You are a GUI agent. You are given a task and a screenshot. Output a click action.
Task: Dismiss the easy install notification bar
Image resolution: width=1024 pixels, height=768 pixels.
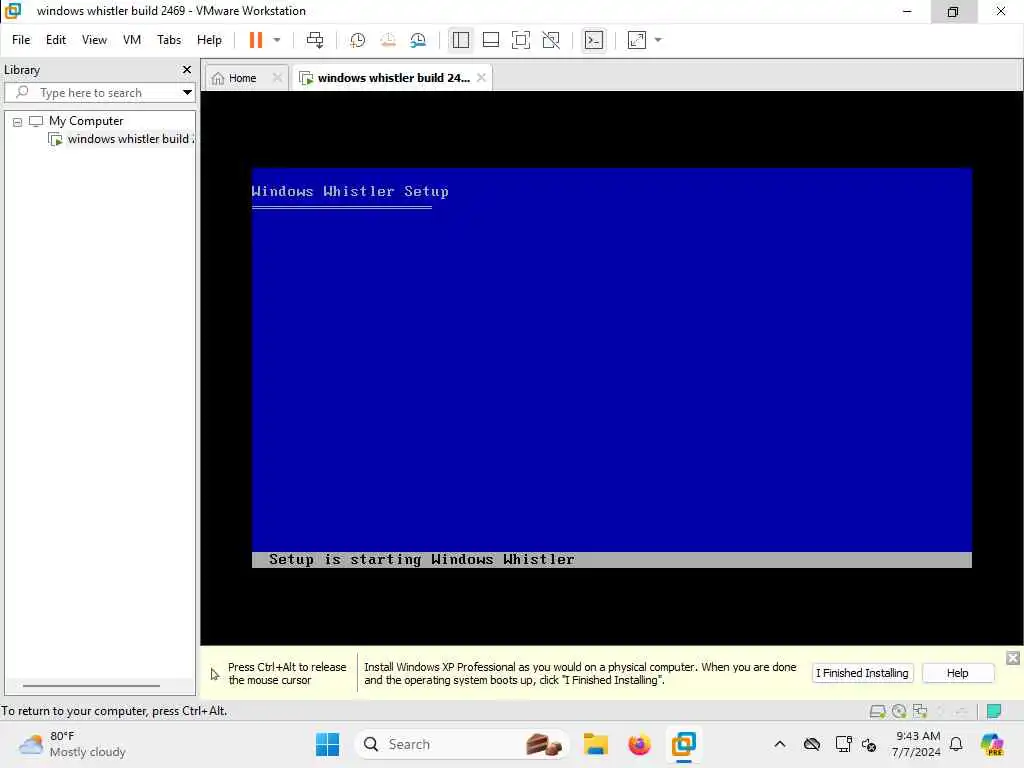pyautogui.click(x=1013, y=658)
